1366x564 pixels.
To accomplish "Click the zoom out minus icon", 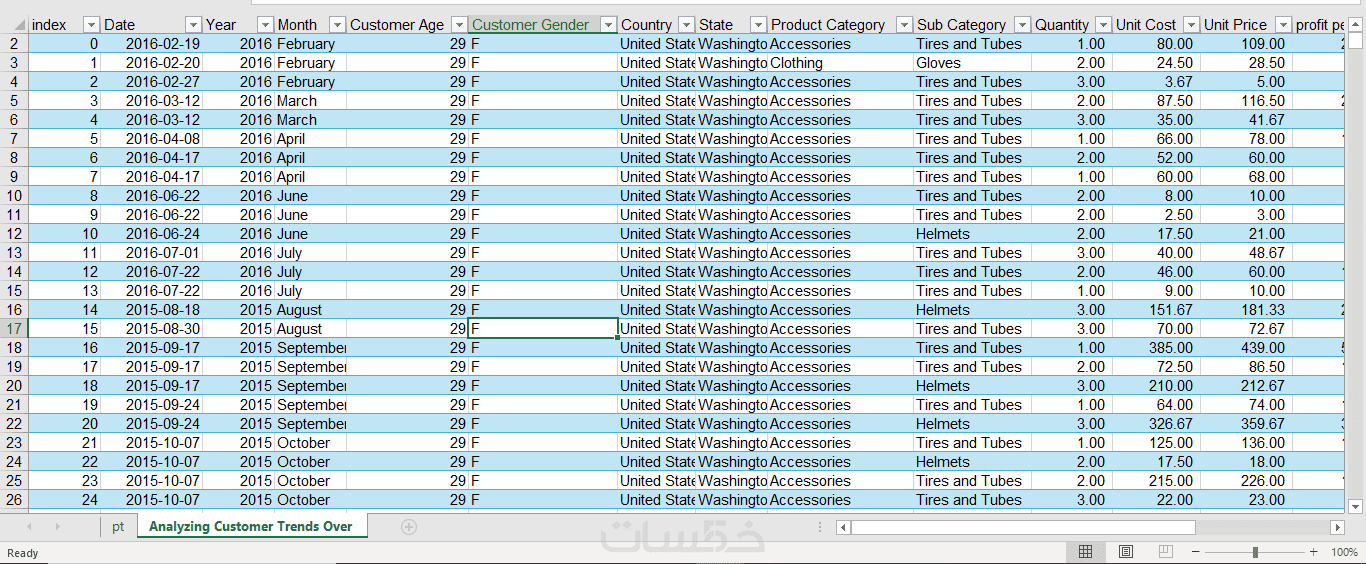I will pos(1195,552).
